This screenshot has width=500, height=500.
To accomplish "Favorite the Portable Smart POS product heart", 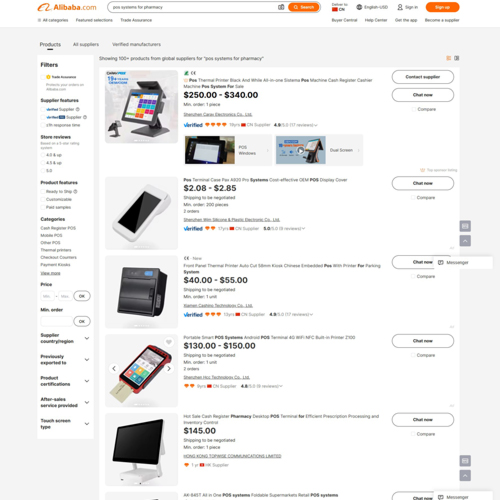I will tap(169, 342).
